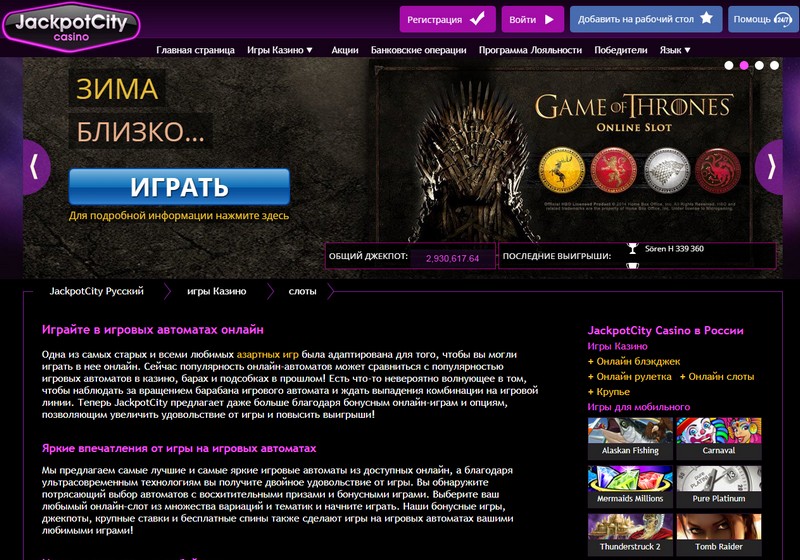Screen dimensions: 800x560
Task: Click Игры для мобильного sidebar heading
Action: [639, 407]
